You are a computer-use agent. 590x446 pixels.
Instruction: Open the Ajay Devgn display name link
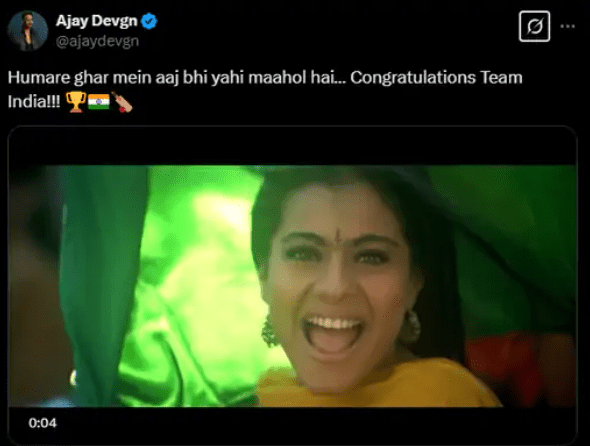tap(97, 21)
